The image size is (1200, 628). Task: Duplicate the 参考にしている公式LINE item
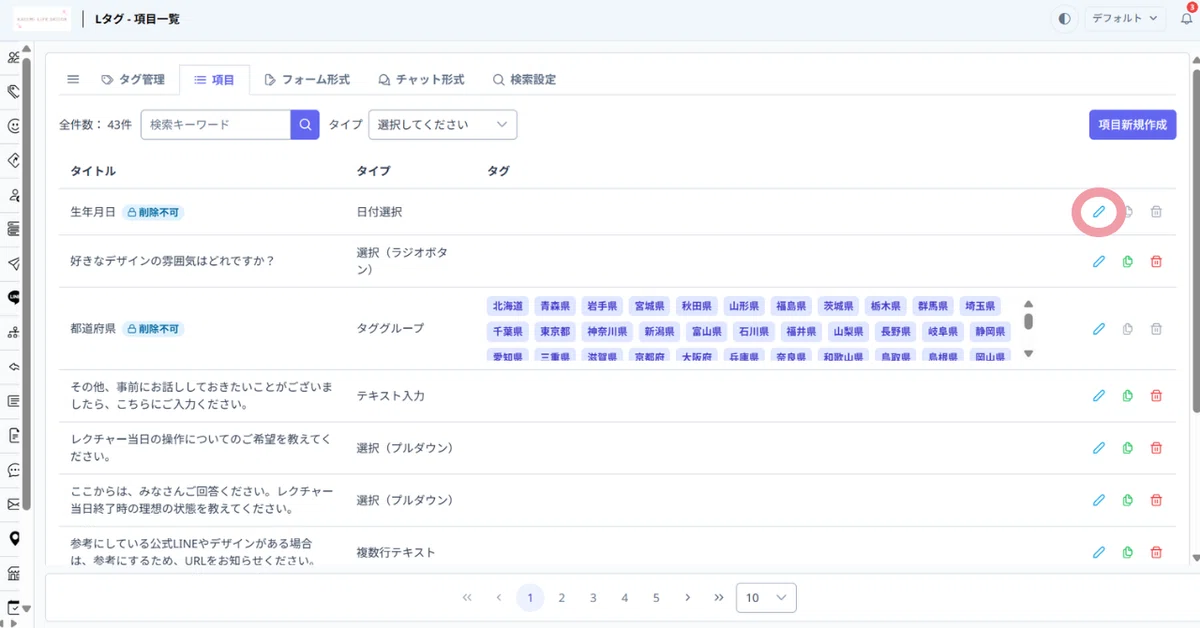[1127, 551]
